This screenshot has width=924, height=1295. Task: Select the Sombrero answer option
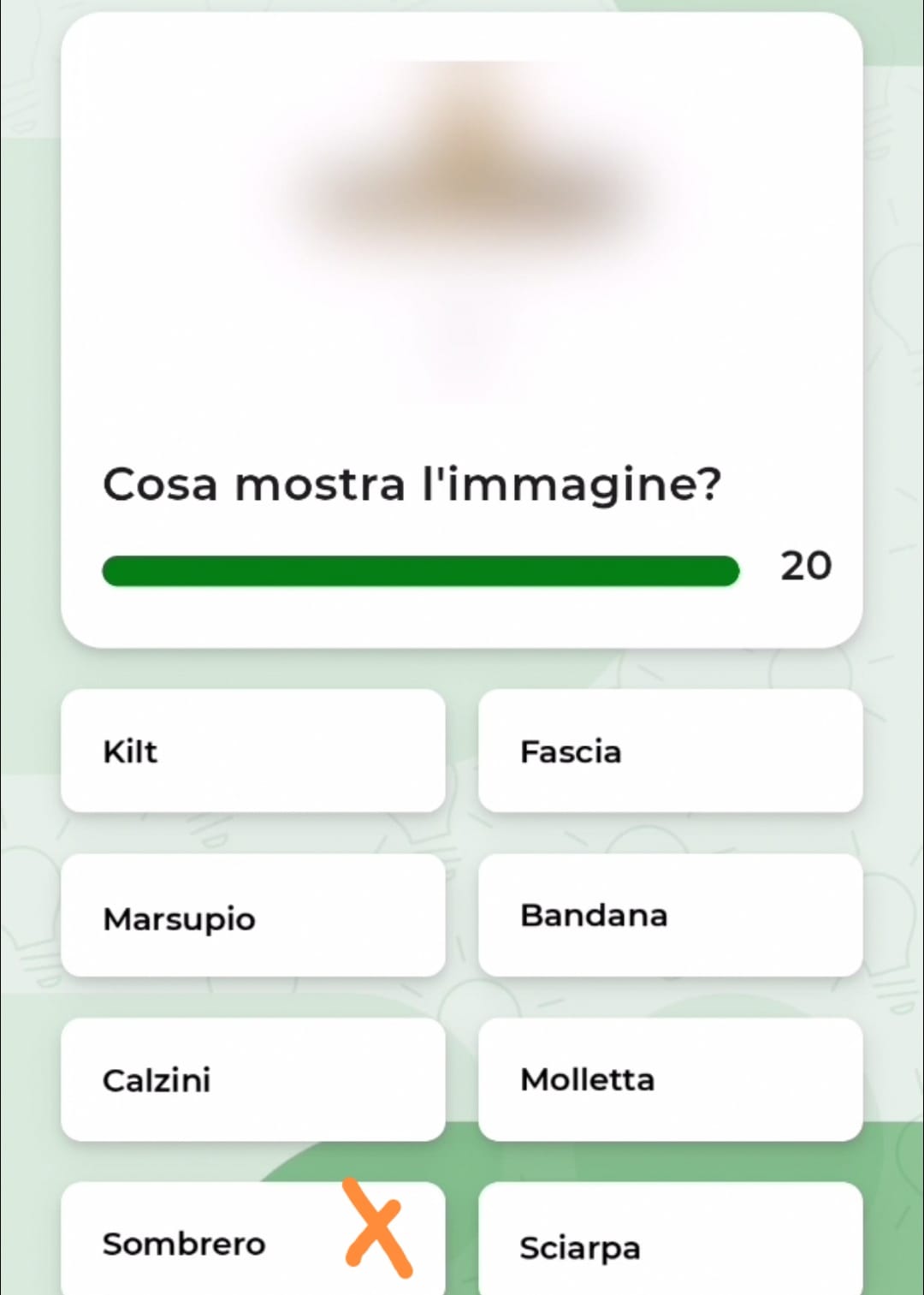(184, 1243)
